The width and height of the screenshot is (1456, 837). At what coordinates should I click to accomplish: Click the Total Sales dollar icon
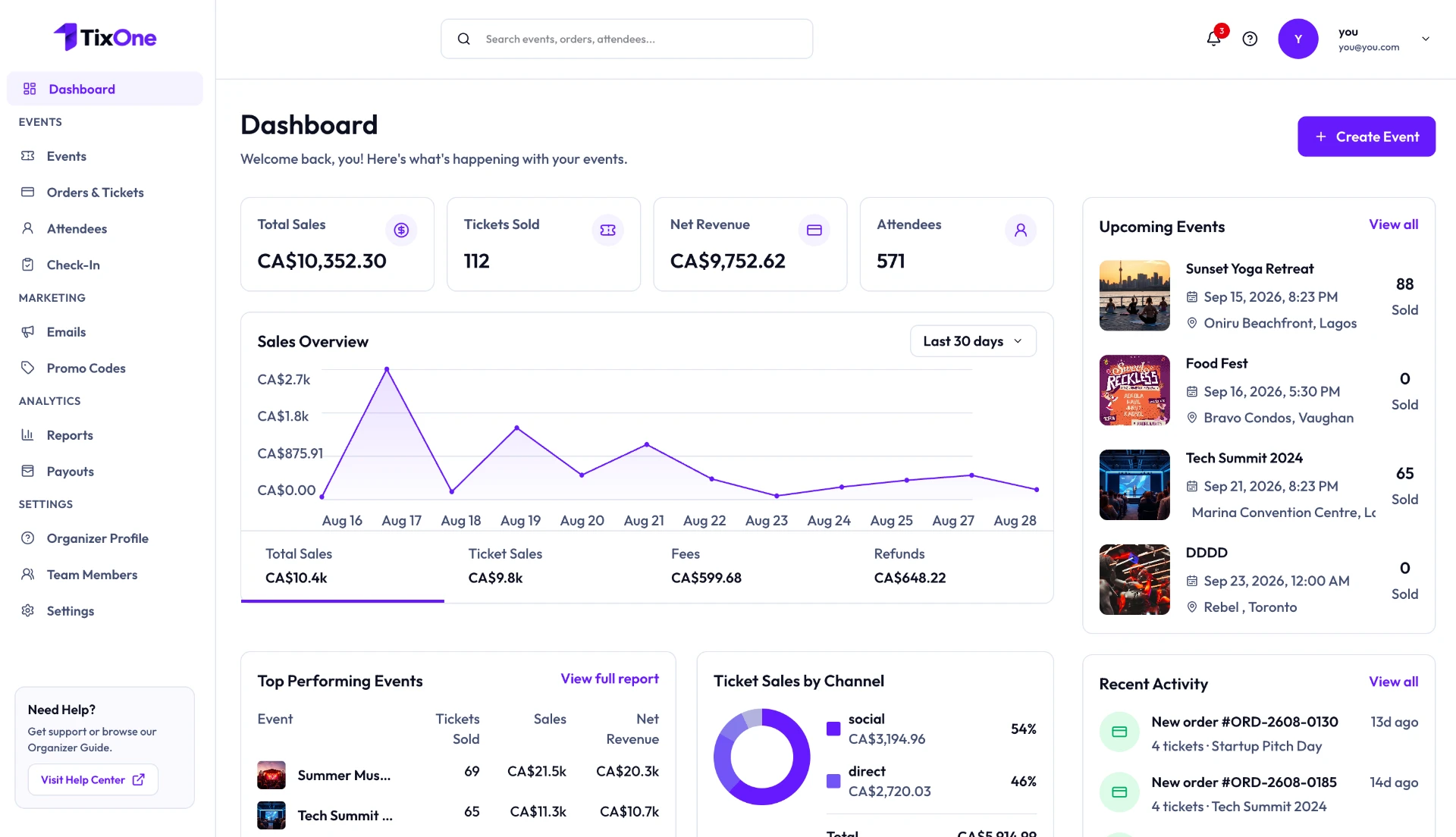(401, 230)
